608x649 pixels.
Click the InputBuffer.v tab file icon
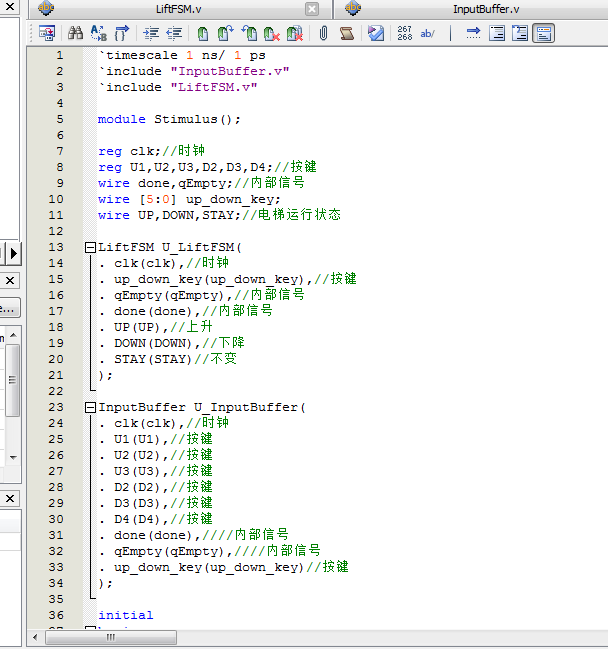point(353,8)
